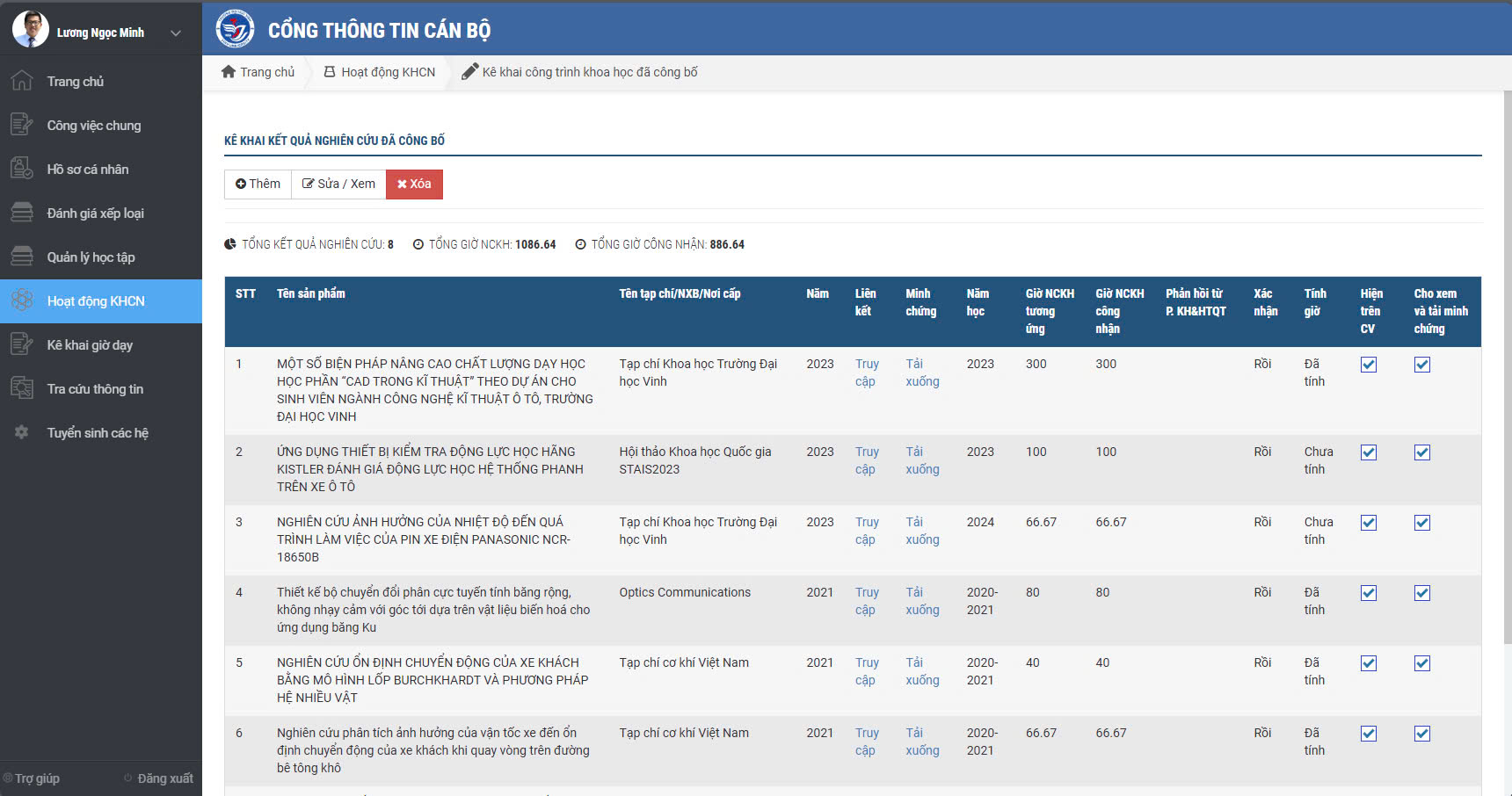Open Truy cập link for row 2

867,460
